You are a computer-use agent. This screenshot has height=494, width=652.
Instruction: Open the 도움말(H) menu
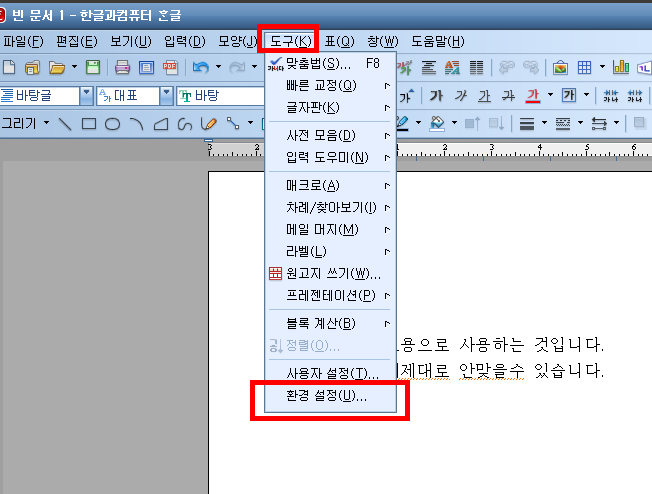(x=437, y=41)
